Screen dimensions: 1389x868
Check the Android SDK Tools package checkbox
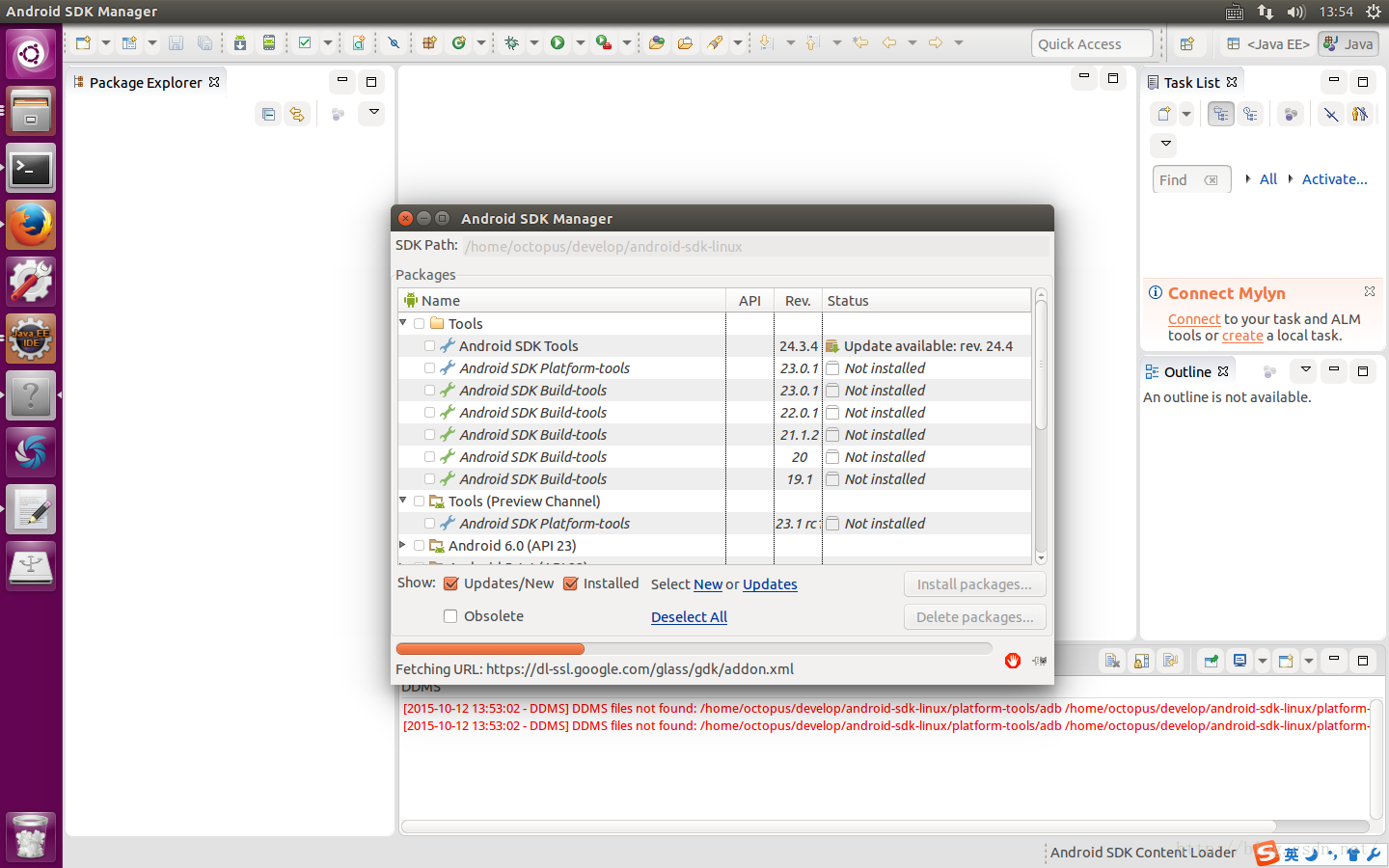pyautogui.click(x=429, y=346)
